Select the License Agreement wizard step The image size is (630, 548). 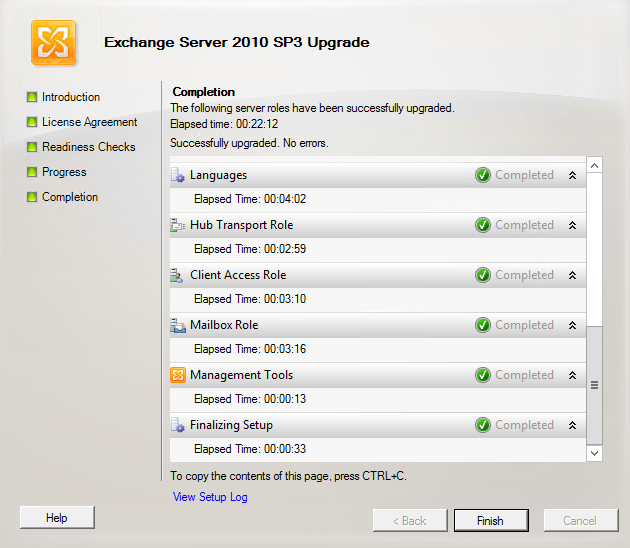point(90,122)
